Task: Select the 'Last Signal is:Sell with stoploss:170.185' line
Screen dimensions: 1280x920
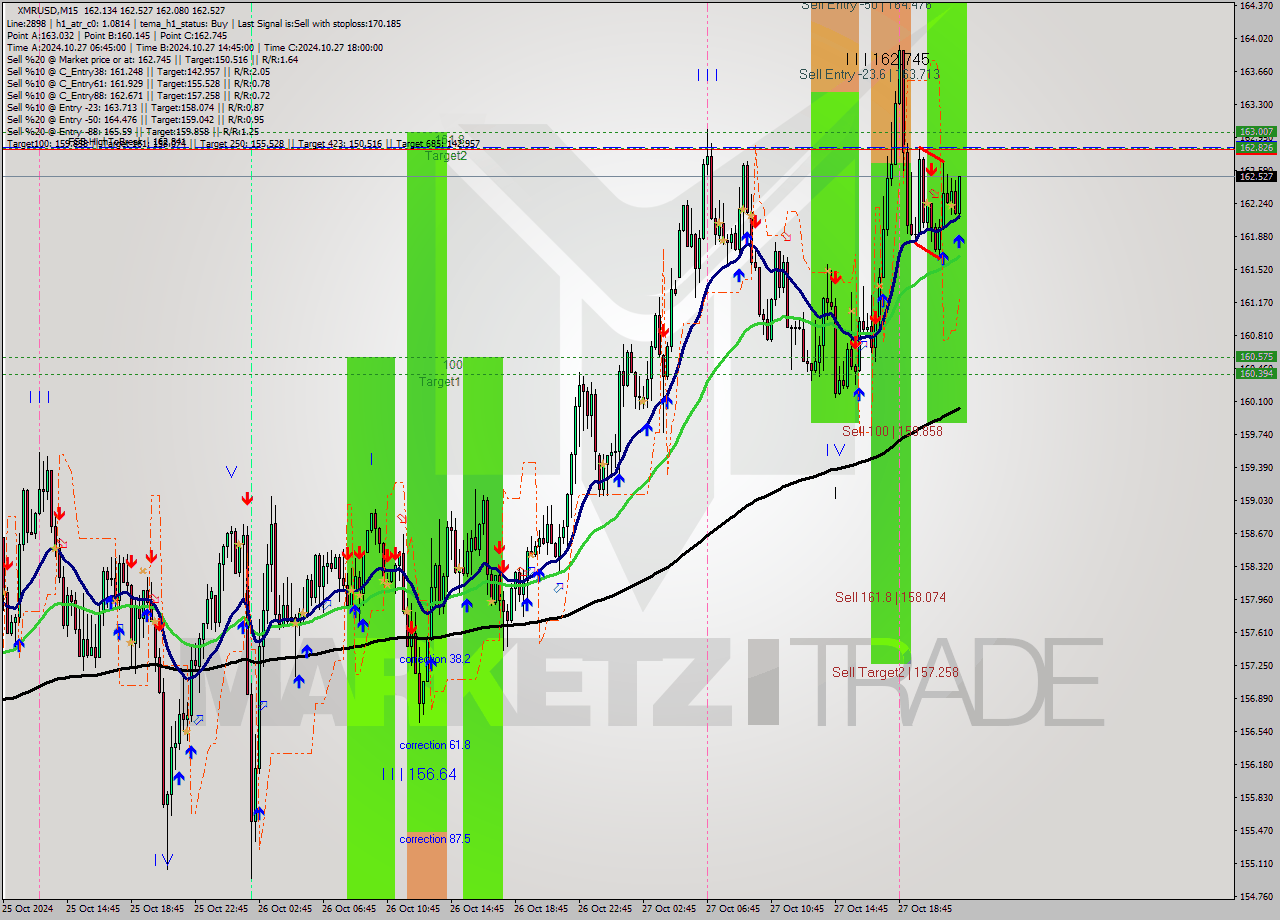Action: (317, 23)
